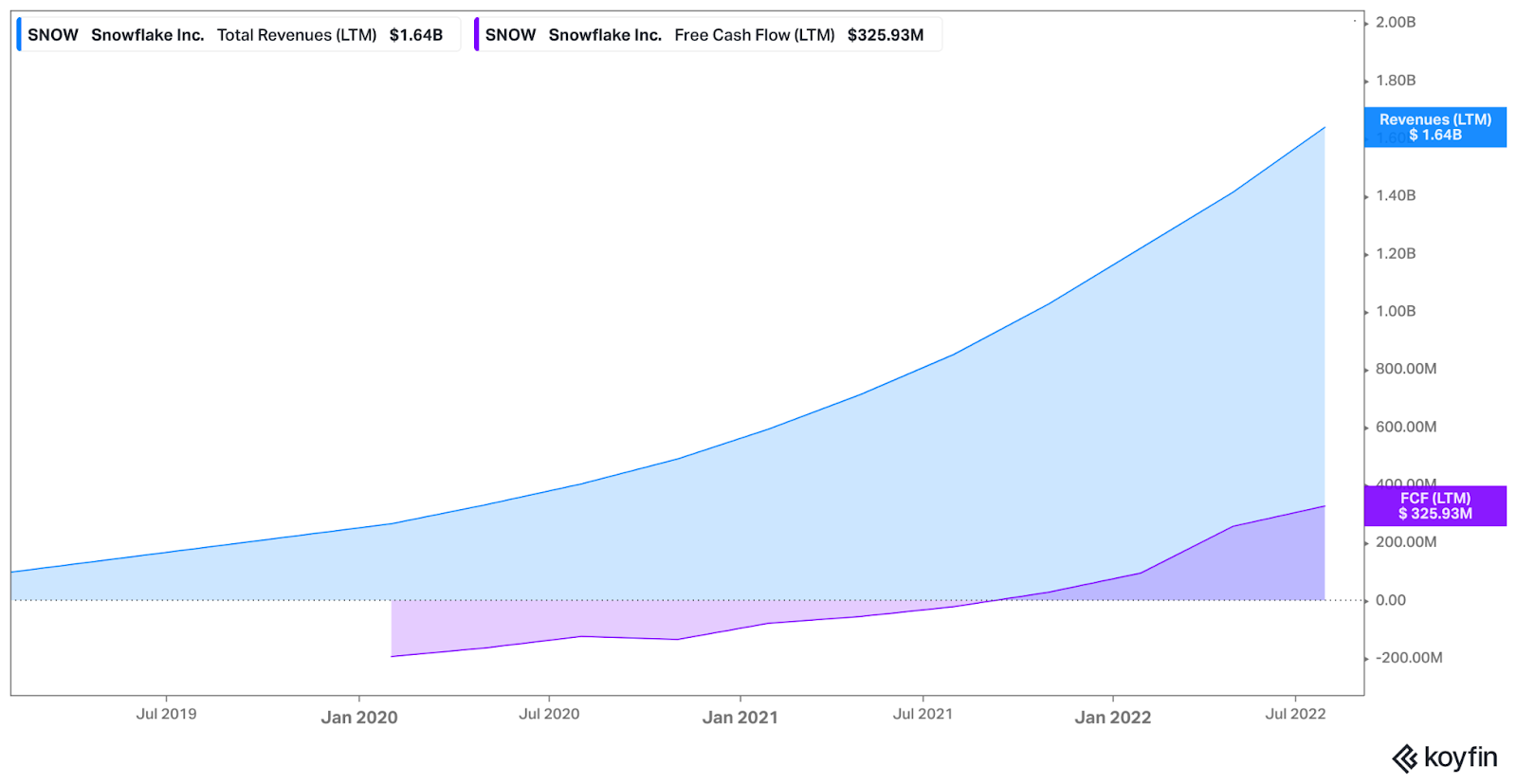Click the Jul 2019 x-axis label
The width and height of the screenshot is (1517, 784).
167,714
